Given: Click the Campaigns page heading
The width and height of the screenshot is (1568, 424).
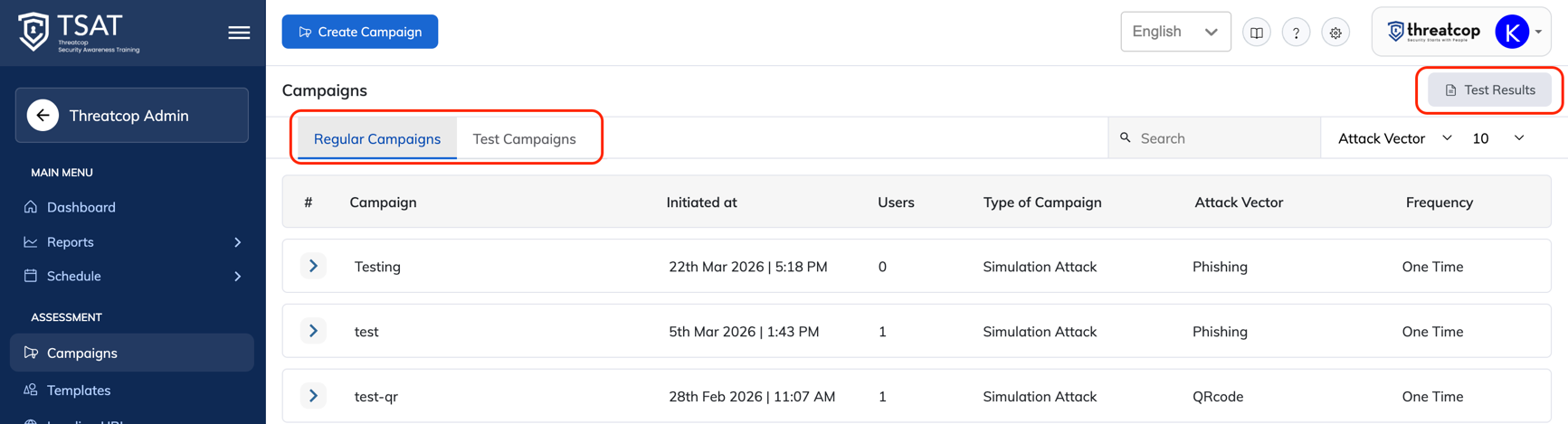Looking at the screenshot, I should coord(325,90).
